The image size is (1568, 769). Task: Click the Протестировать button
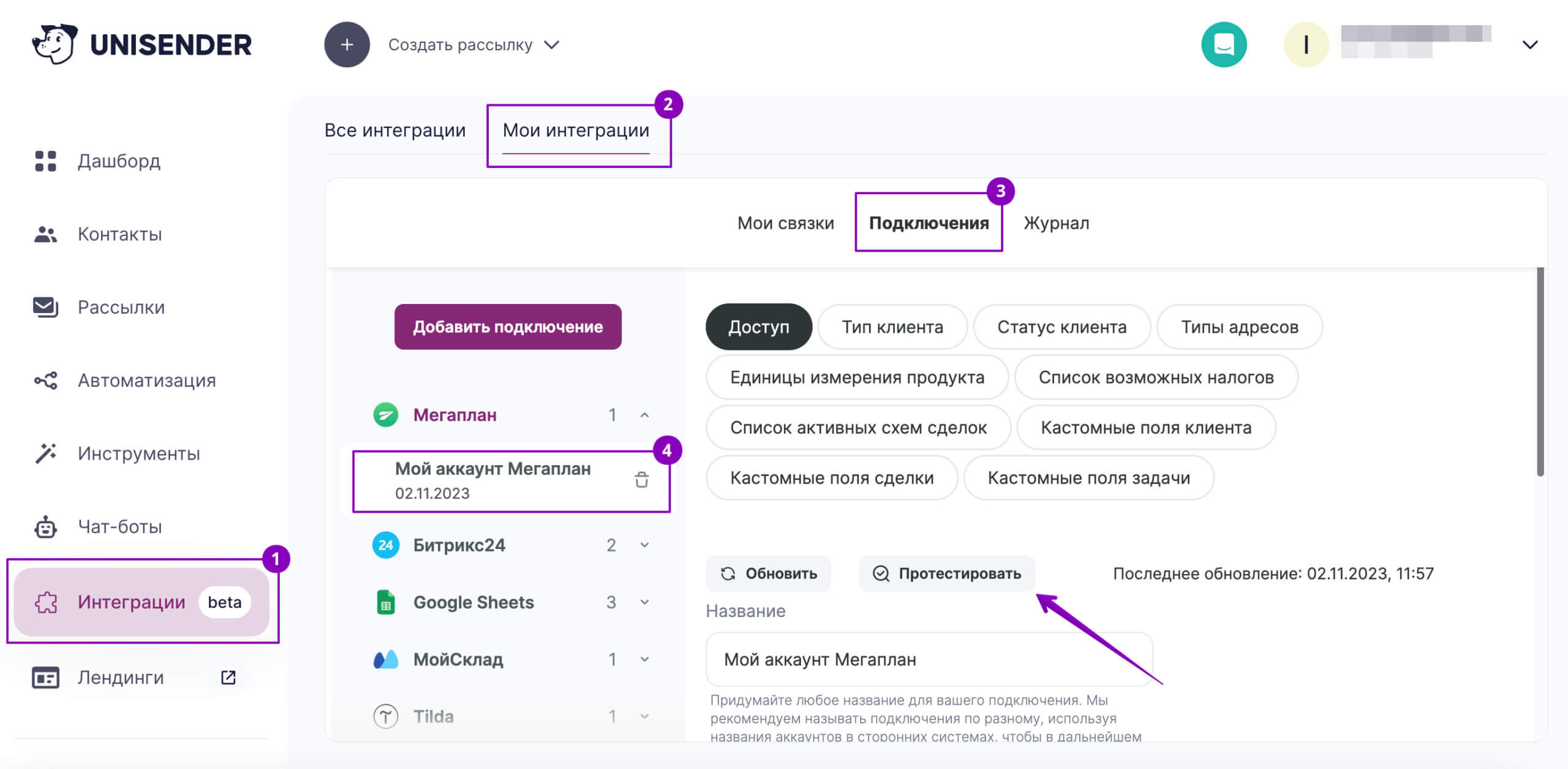(x=947, y=574)
